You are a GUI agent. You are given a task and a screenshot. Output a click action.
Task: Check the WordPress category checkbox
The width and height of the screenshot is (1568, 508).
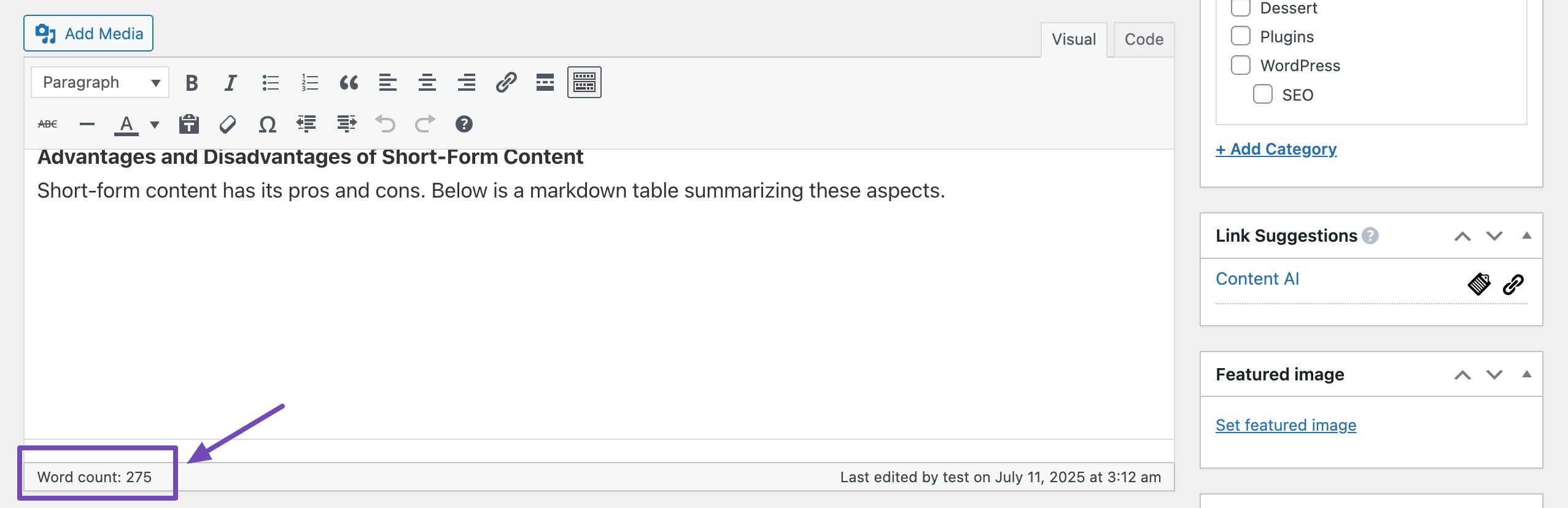[x=1241, y=65]
